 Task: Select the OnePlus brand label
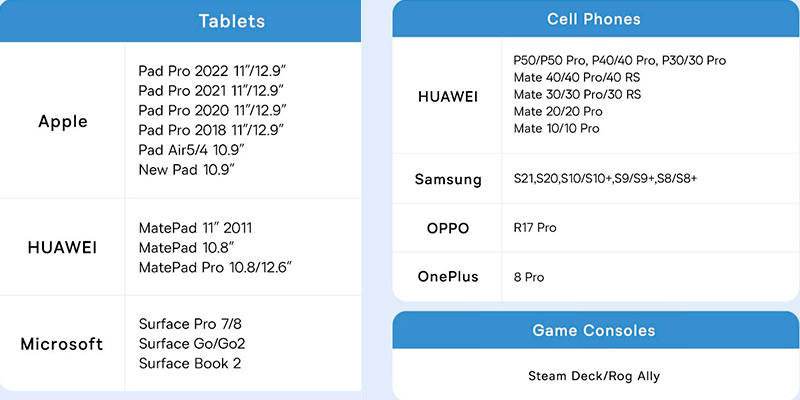click(x=447, y=277)
